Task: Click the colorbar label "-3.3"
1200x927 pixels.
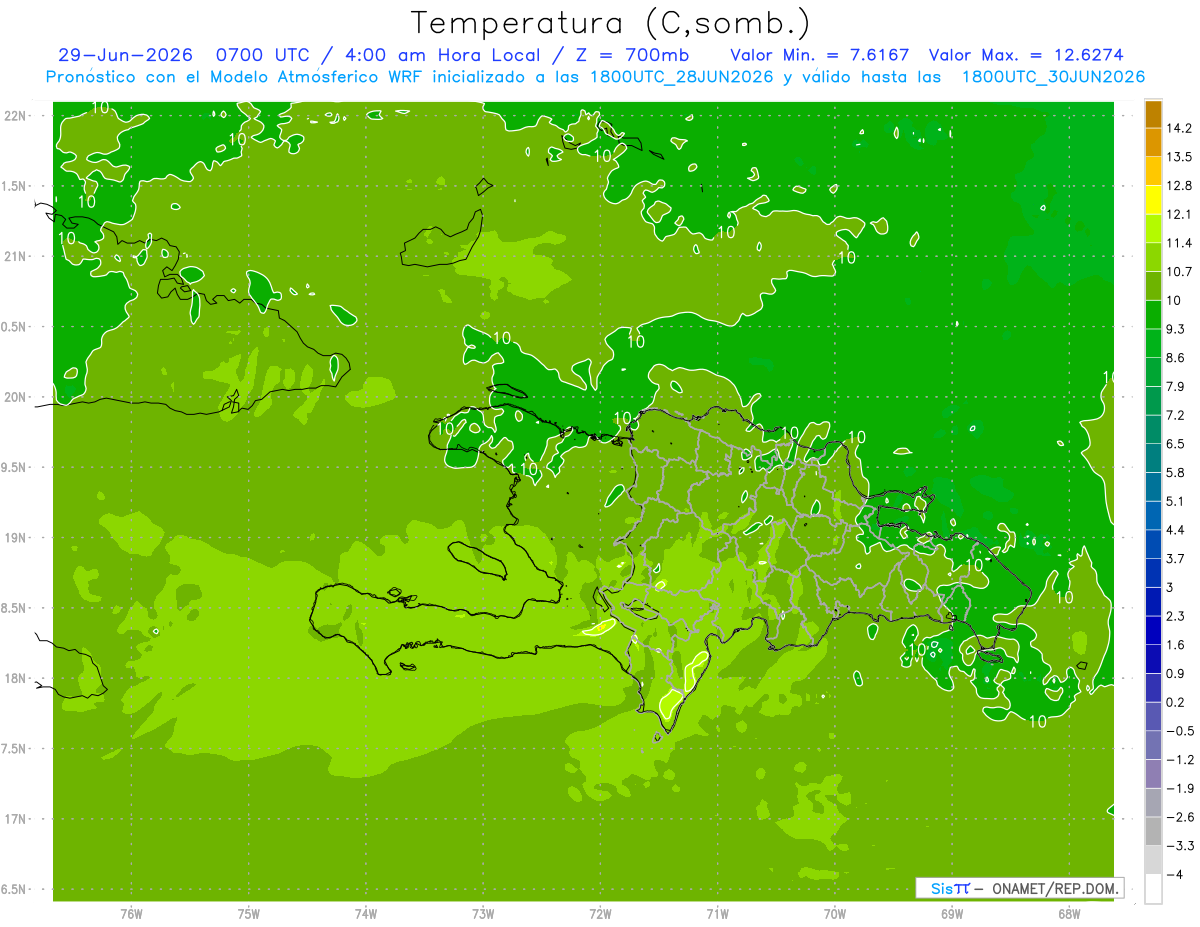Action: (1179, 846)
